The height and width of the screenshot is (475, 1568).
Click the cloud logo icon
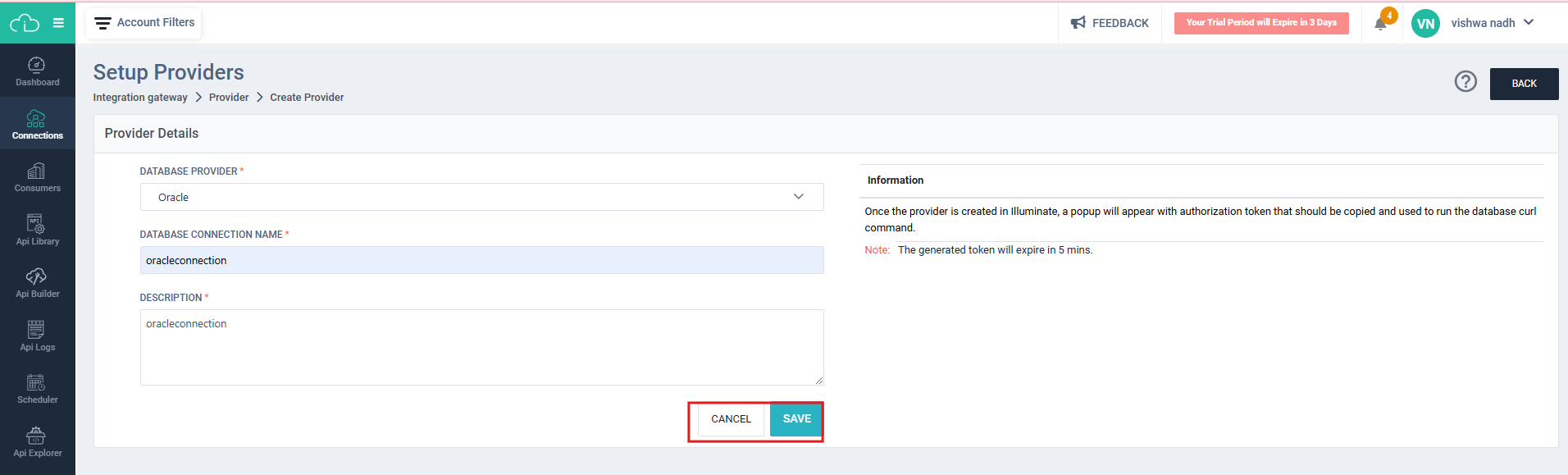[25, 23]
